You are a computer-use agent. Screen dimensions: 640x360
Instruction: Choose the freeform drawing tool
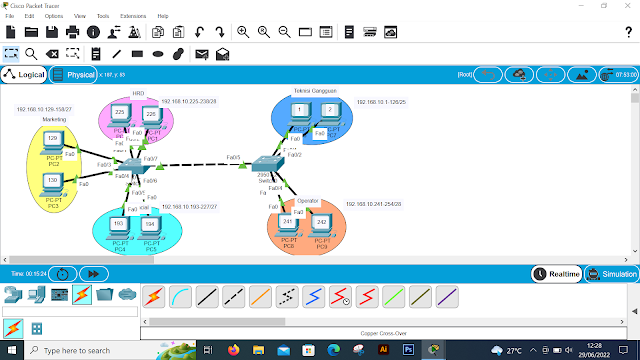[x=178, y=53]
